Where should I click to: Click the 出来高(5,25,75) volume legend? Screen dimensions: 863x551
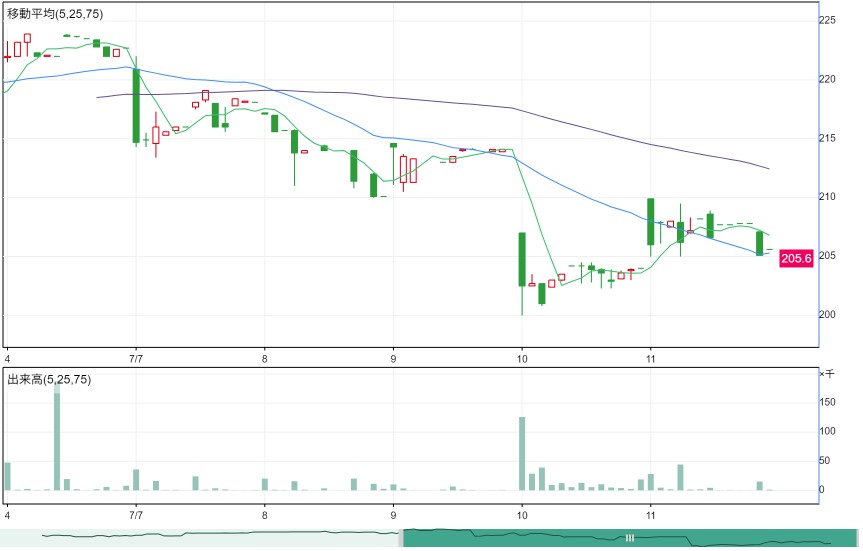tap(48, 379)
